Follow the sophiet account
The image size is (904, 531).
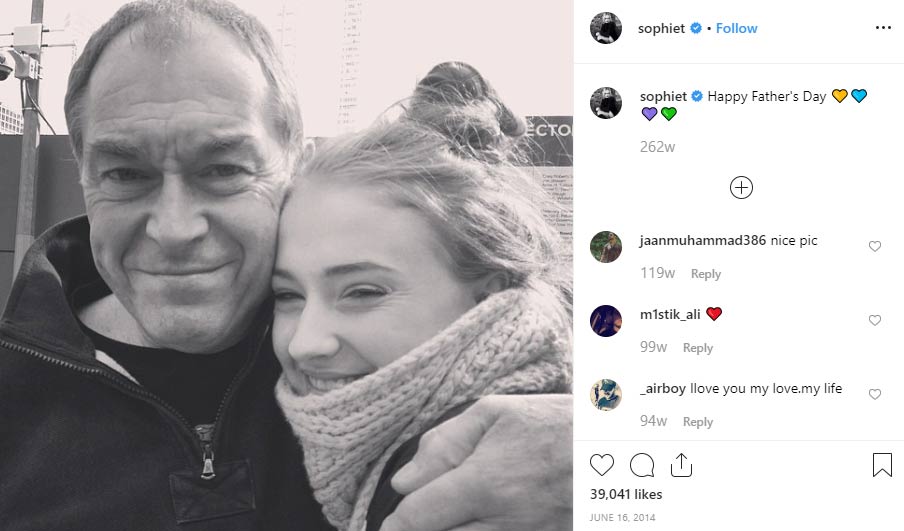pyautogui.click(x=736, y=28)
